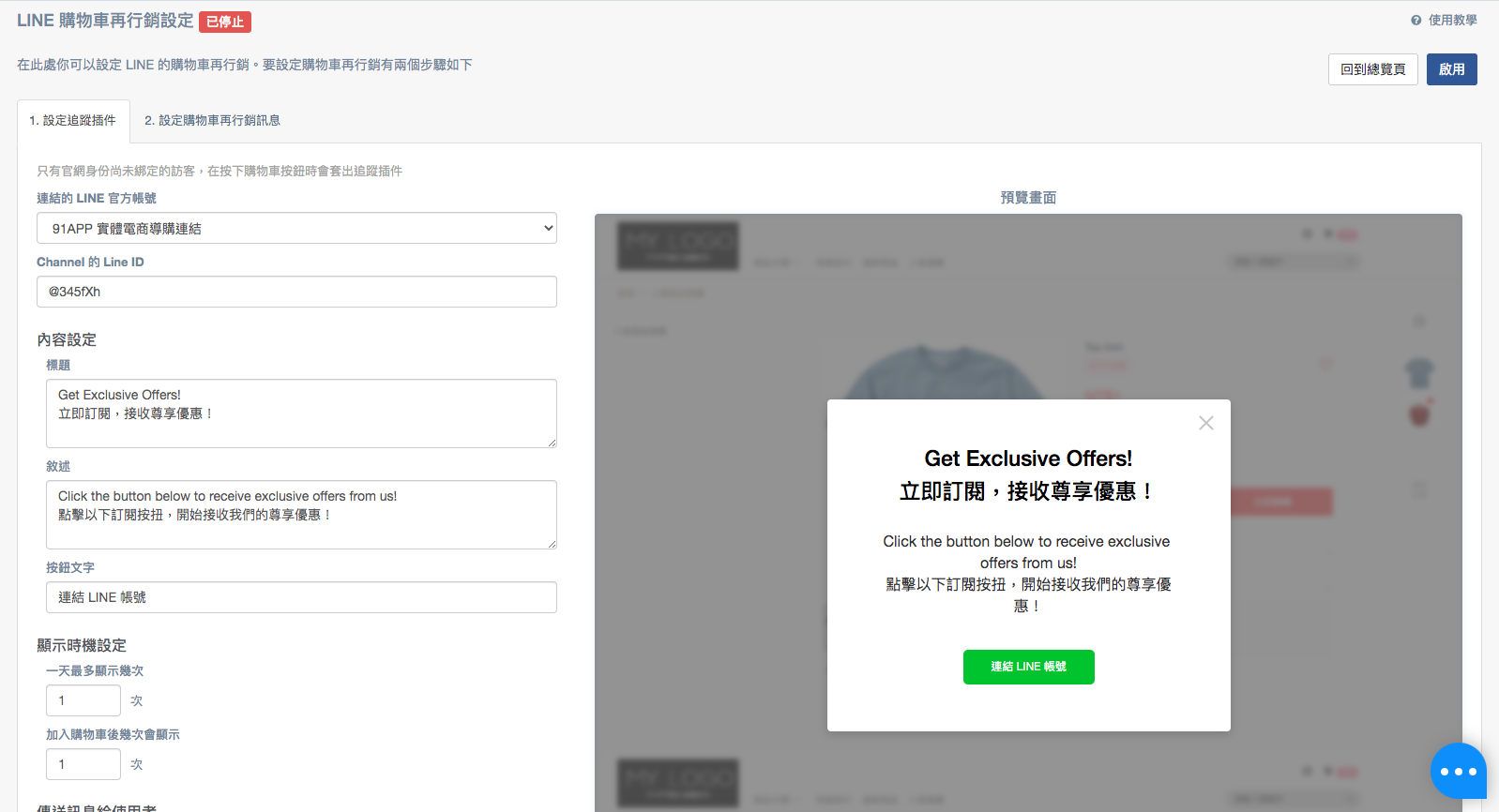The height and width of the screenshot is (812, 1499).
Task: Click the 標題 title textarea
Action: click(301, 414)
